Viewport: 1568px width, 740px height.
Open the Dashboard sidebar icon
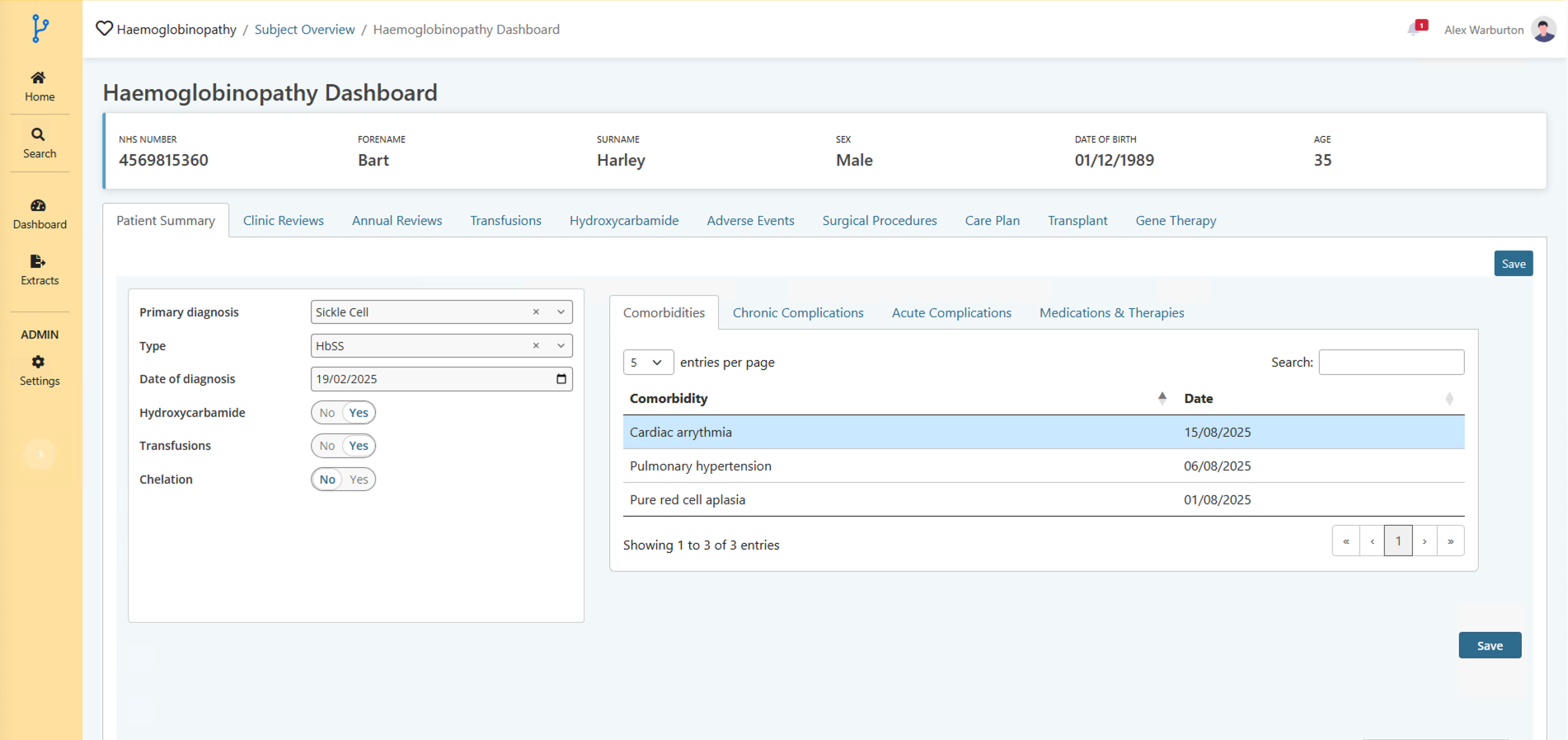pyautogui.click(x=39, y=206)
